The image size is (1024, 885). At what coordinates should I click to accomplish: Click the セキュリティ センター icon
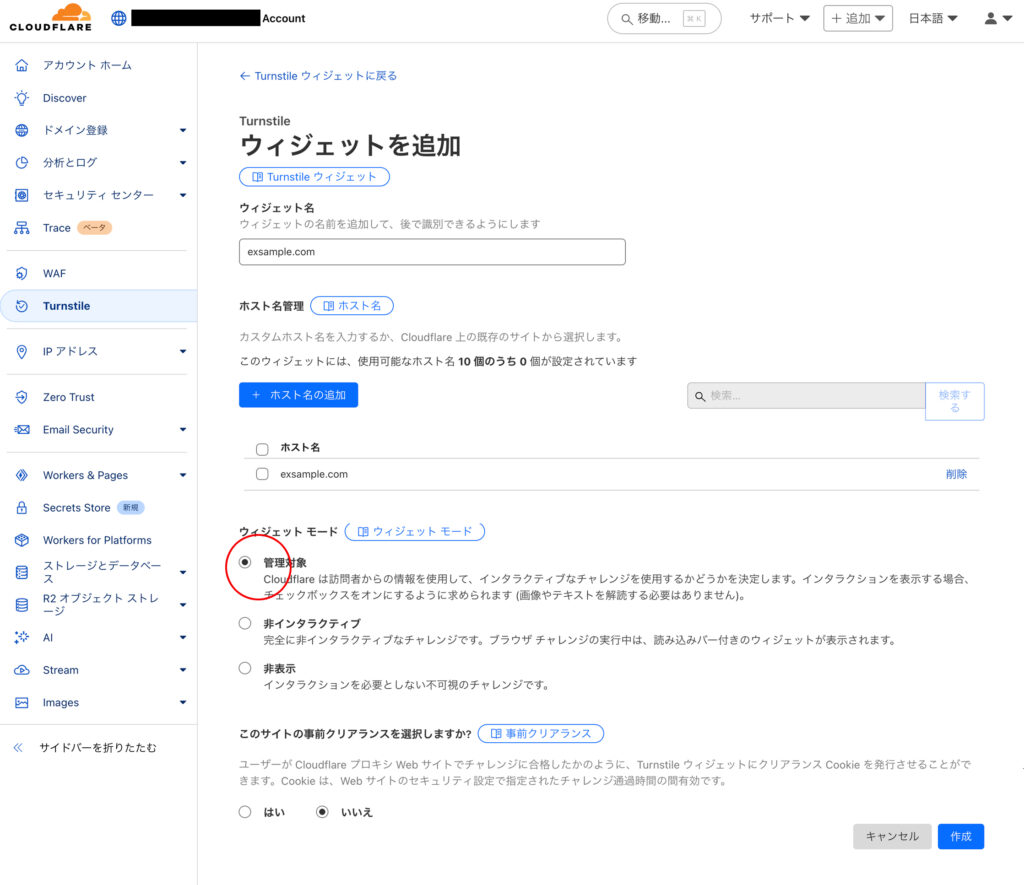[x=22, y=195]
